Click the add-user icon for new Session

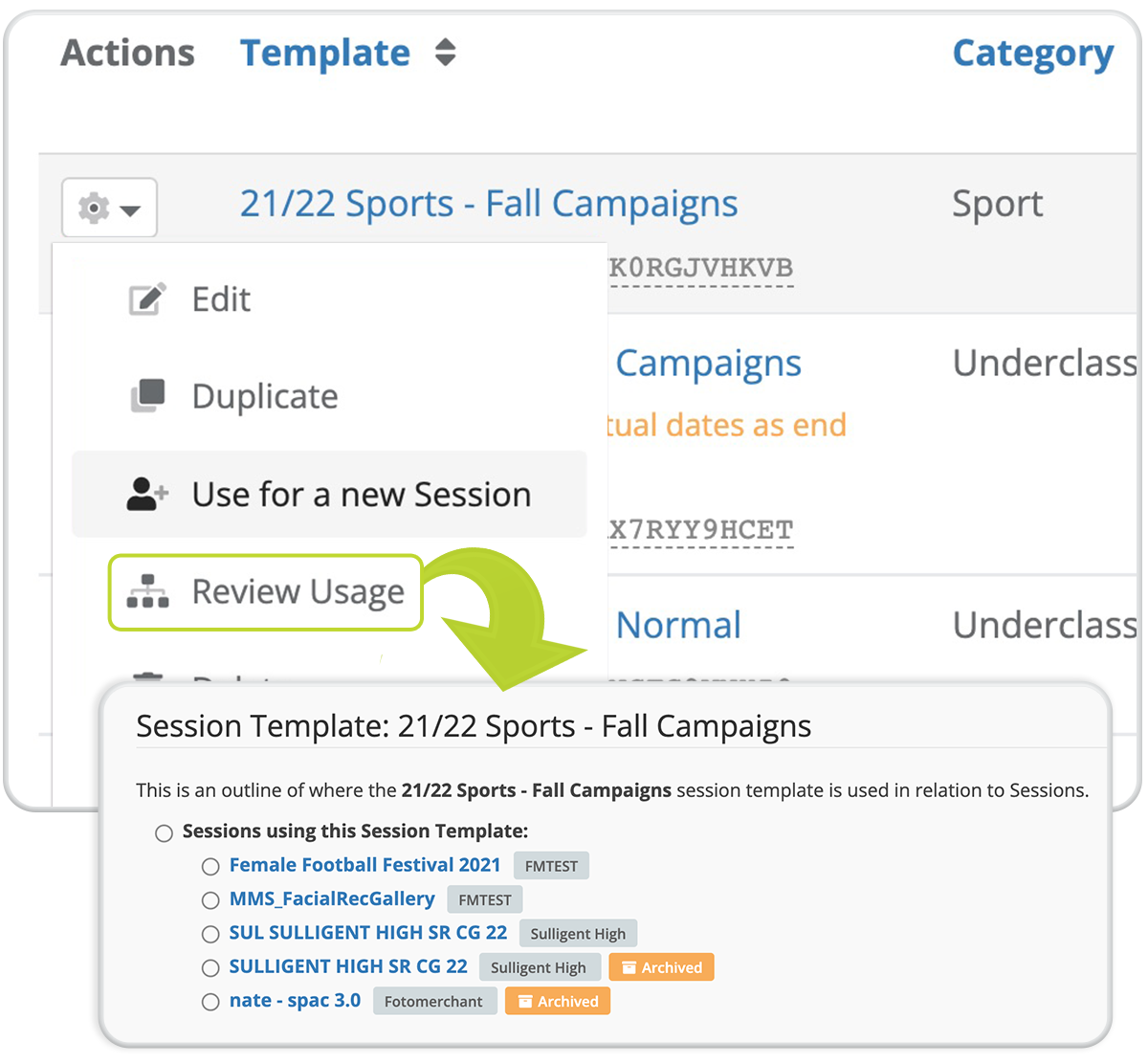click(x=147, y=494)
